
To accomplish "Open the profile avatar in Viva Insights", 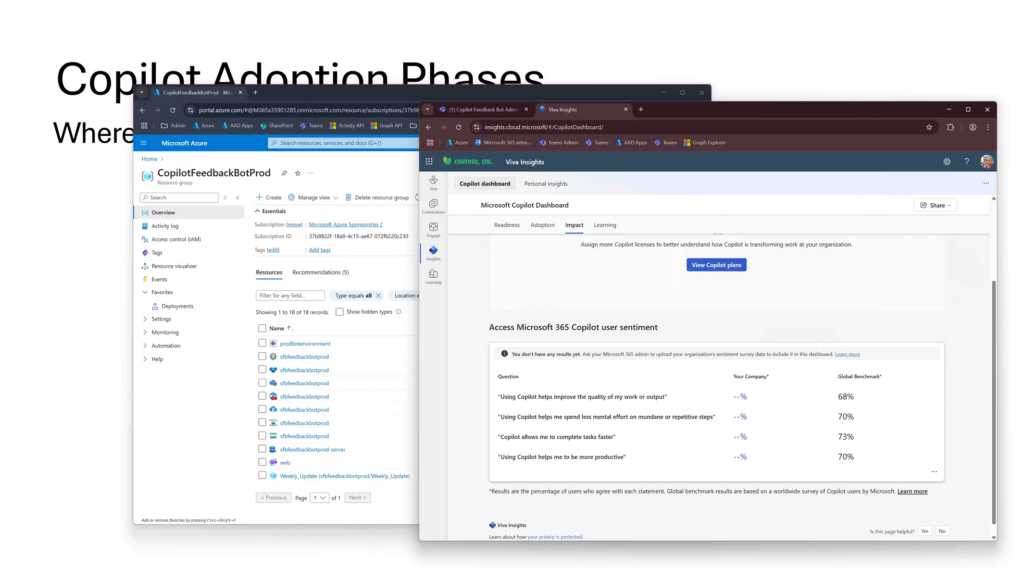I will click(987, 162).
